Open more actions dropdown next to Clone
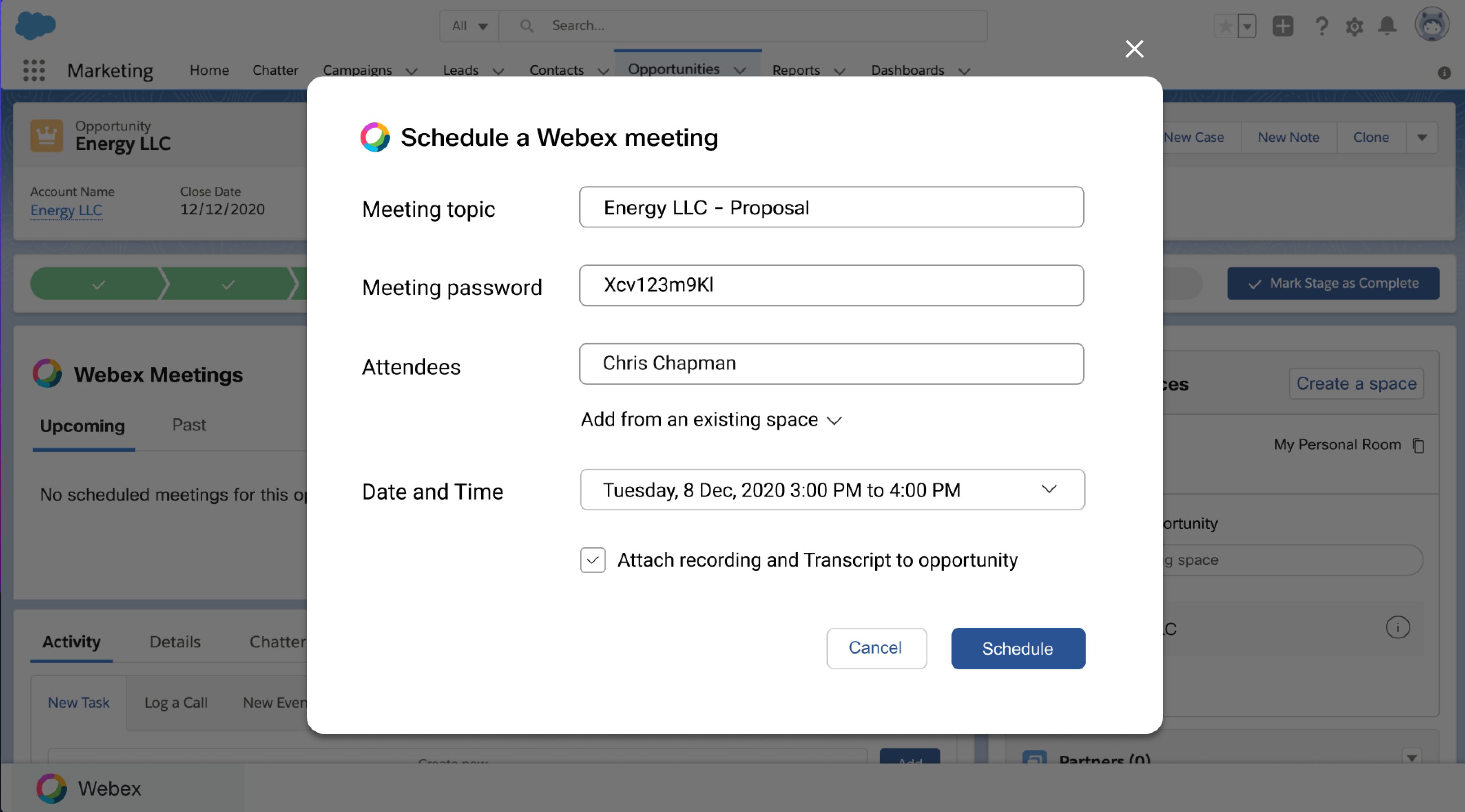1465x812 pixels. pyautogui.click(x=1422, y=137)
